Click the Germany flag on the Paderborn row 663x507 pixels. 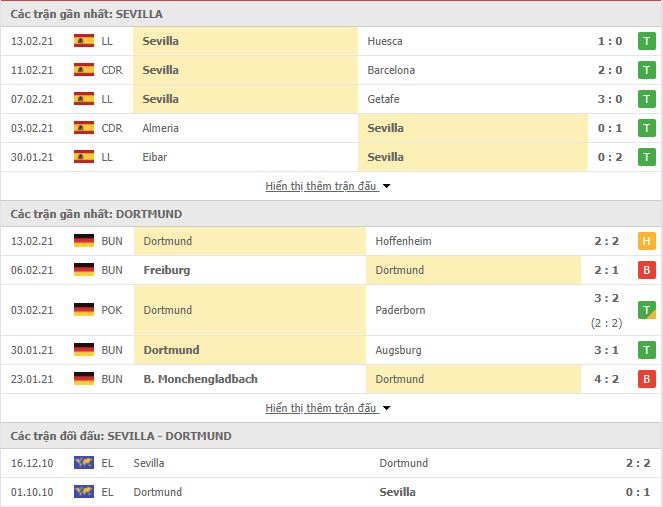tap(84, 310)
